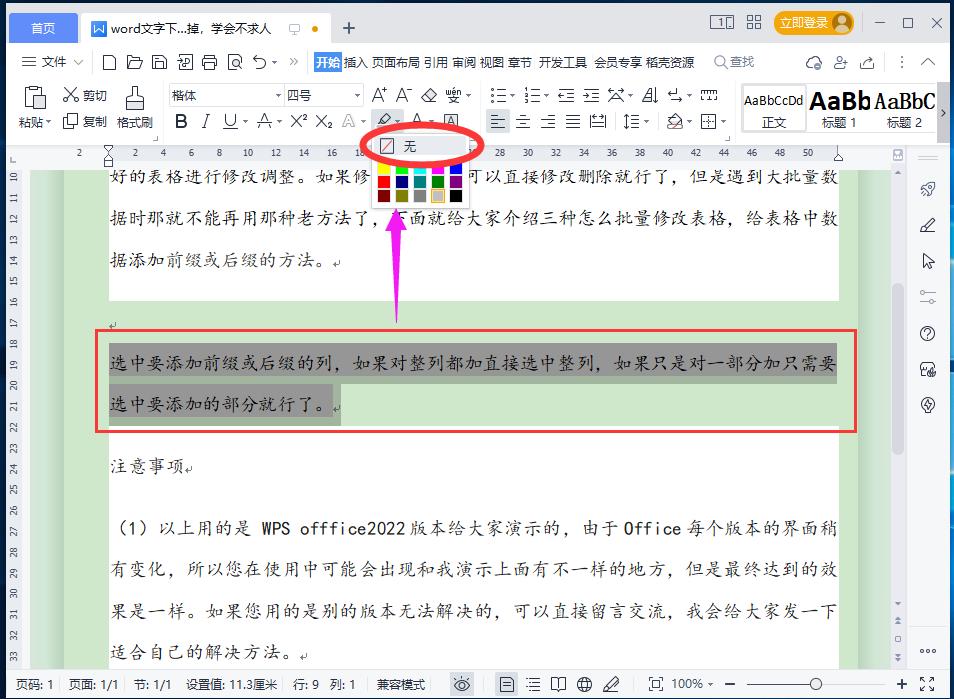Select the Format Painter tool

(x=134, y=103)
